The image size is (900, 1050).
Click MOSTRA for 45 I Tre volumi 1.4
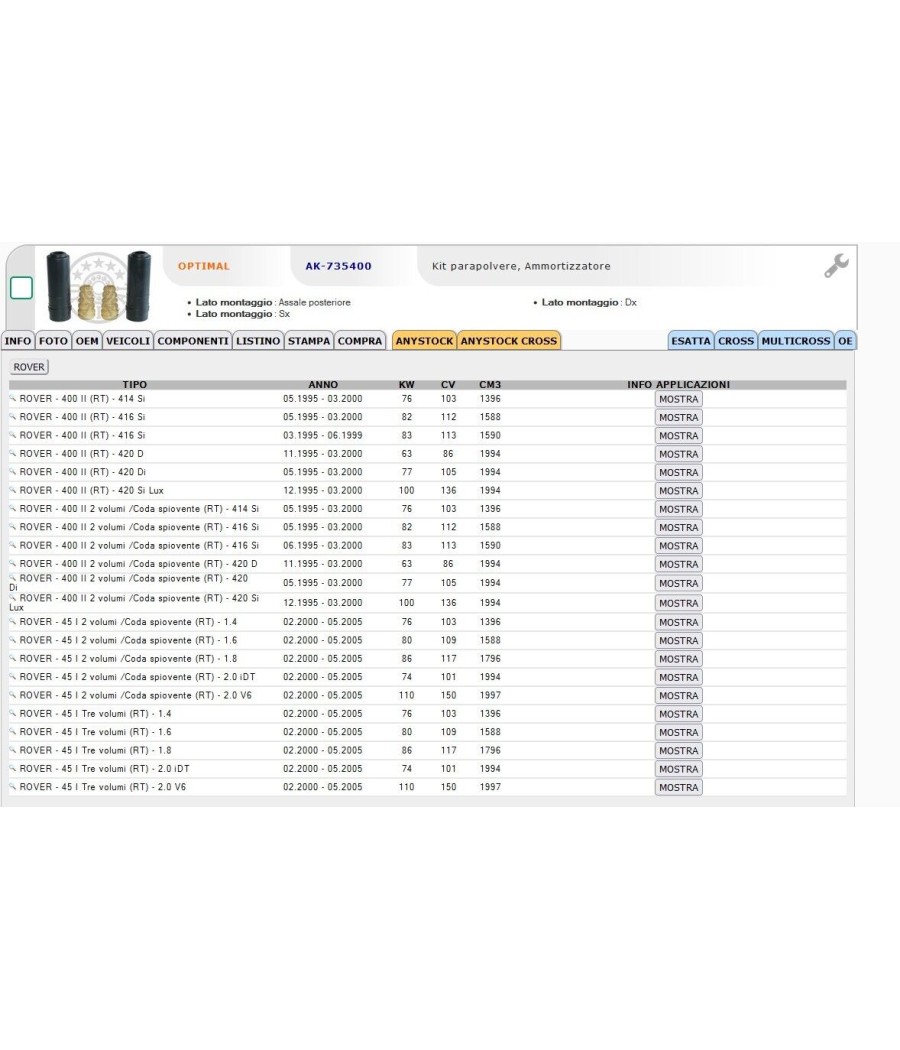[x=678, y=715]
